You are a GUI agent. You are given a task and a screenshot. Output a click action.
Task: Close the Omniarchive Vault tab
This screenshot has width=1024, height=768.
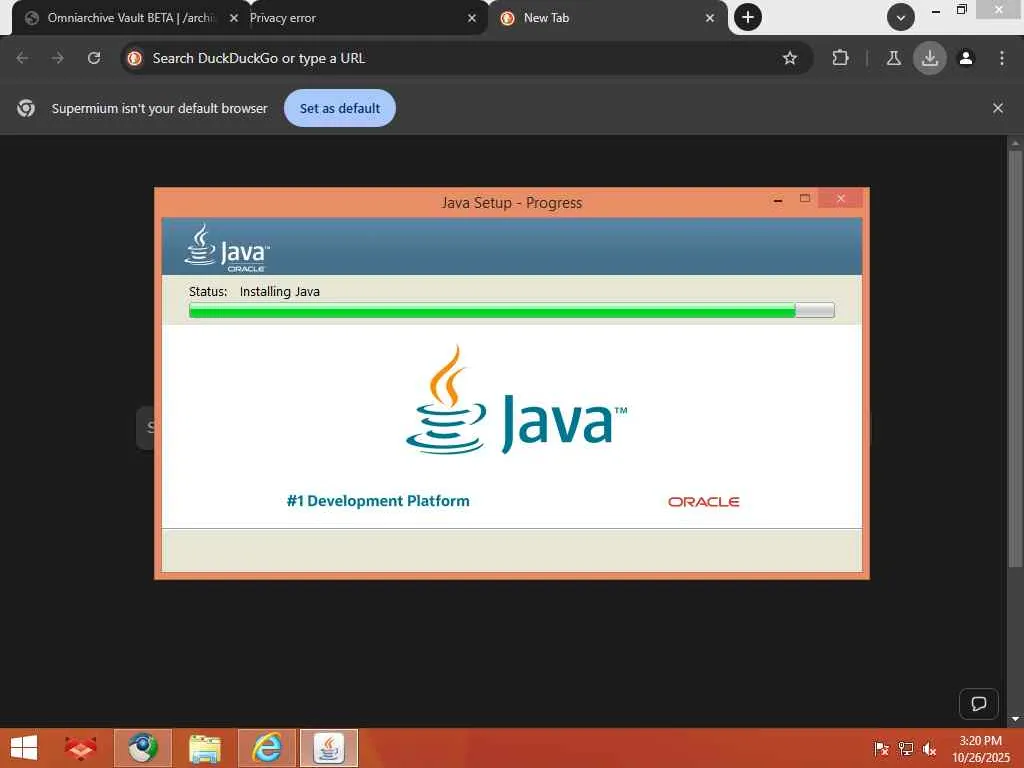tap(234, 18)
